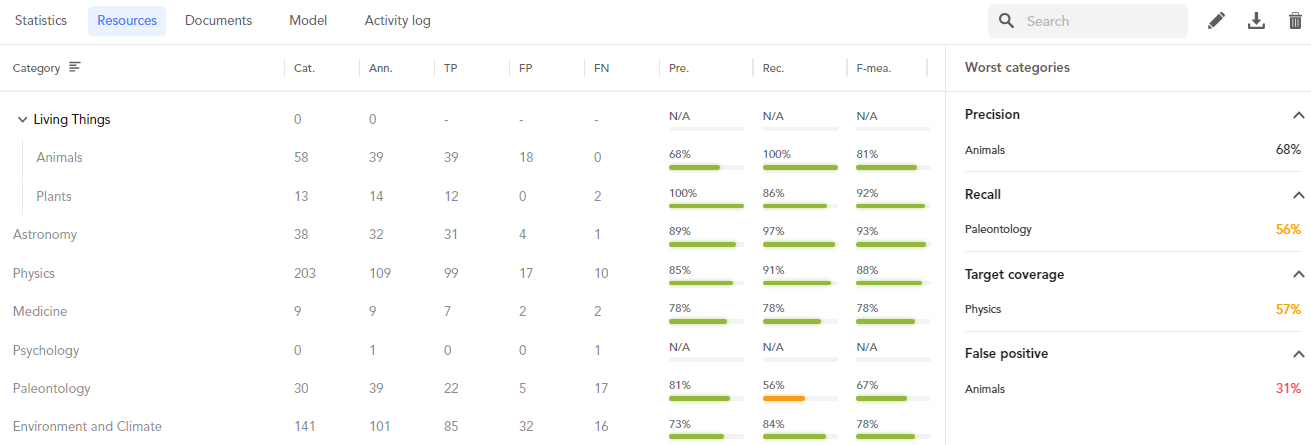Switch to the Statistics tab
This screenshot has width=1311, height=445.
pos(41,21)
